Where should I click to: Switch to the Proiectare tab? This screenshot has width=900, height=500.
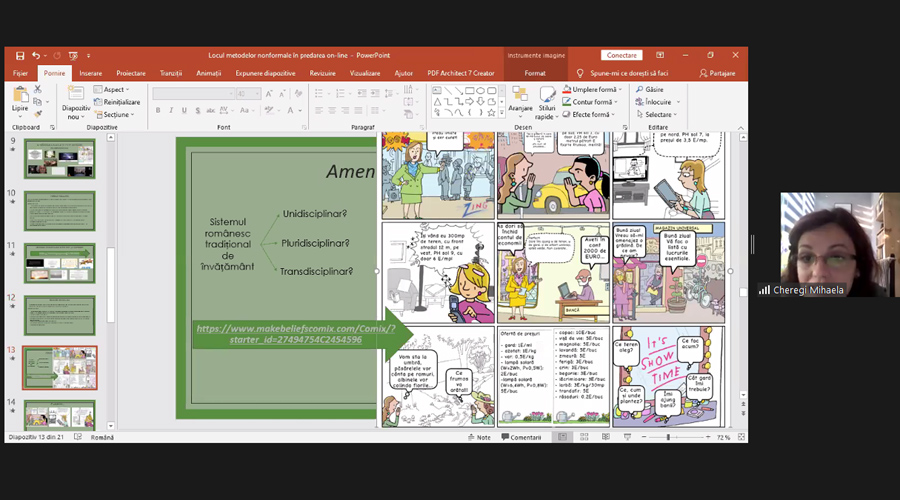click(x=131, y=73)
